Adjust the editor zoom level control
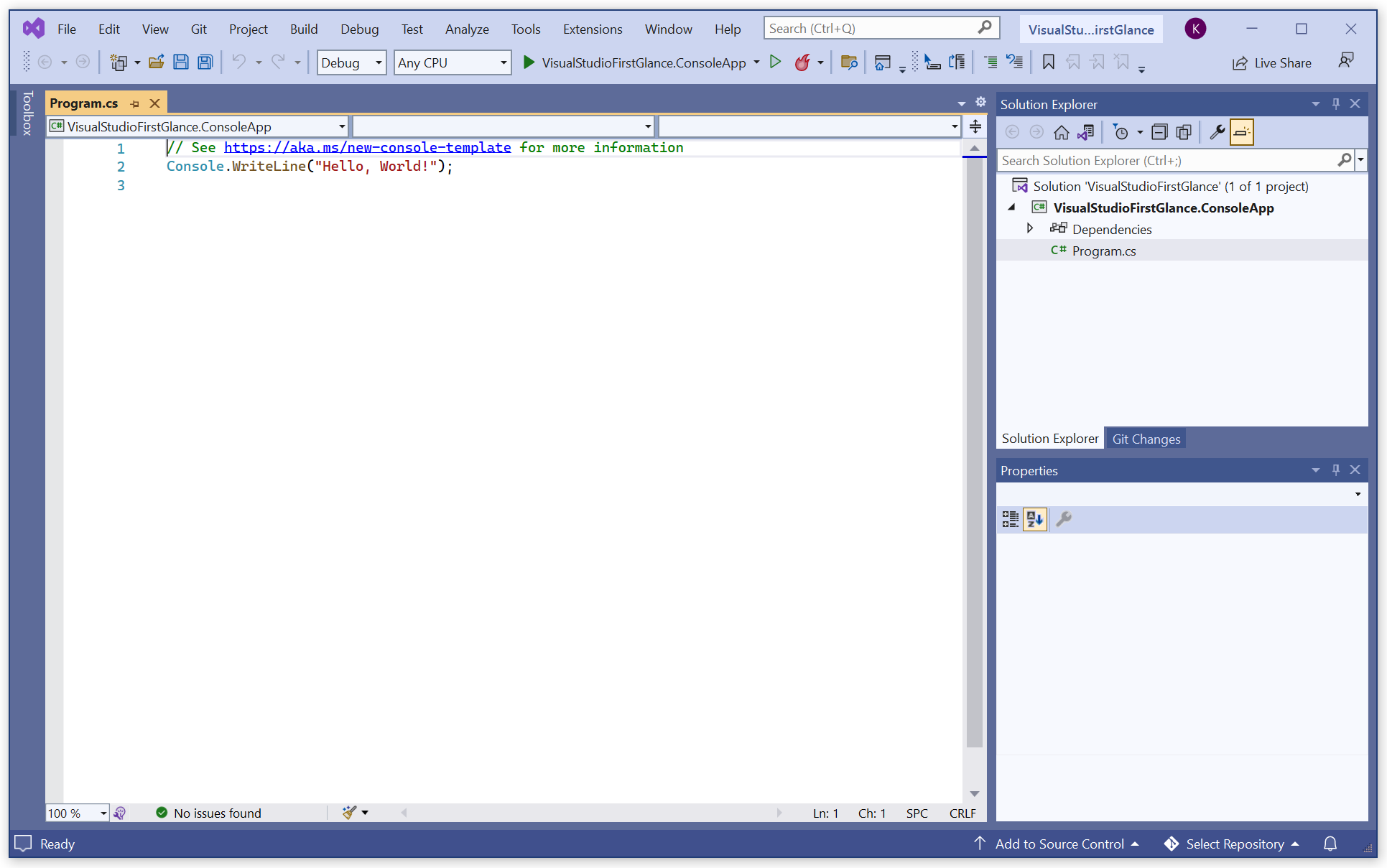Screen dimensions: 1387x868 pyautogui.click(x=75, y=813)
